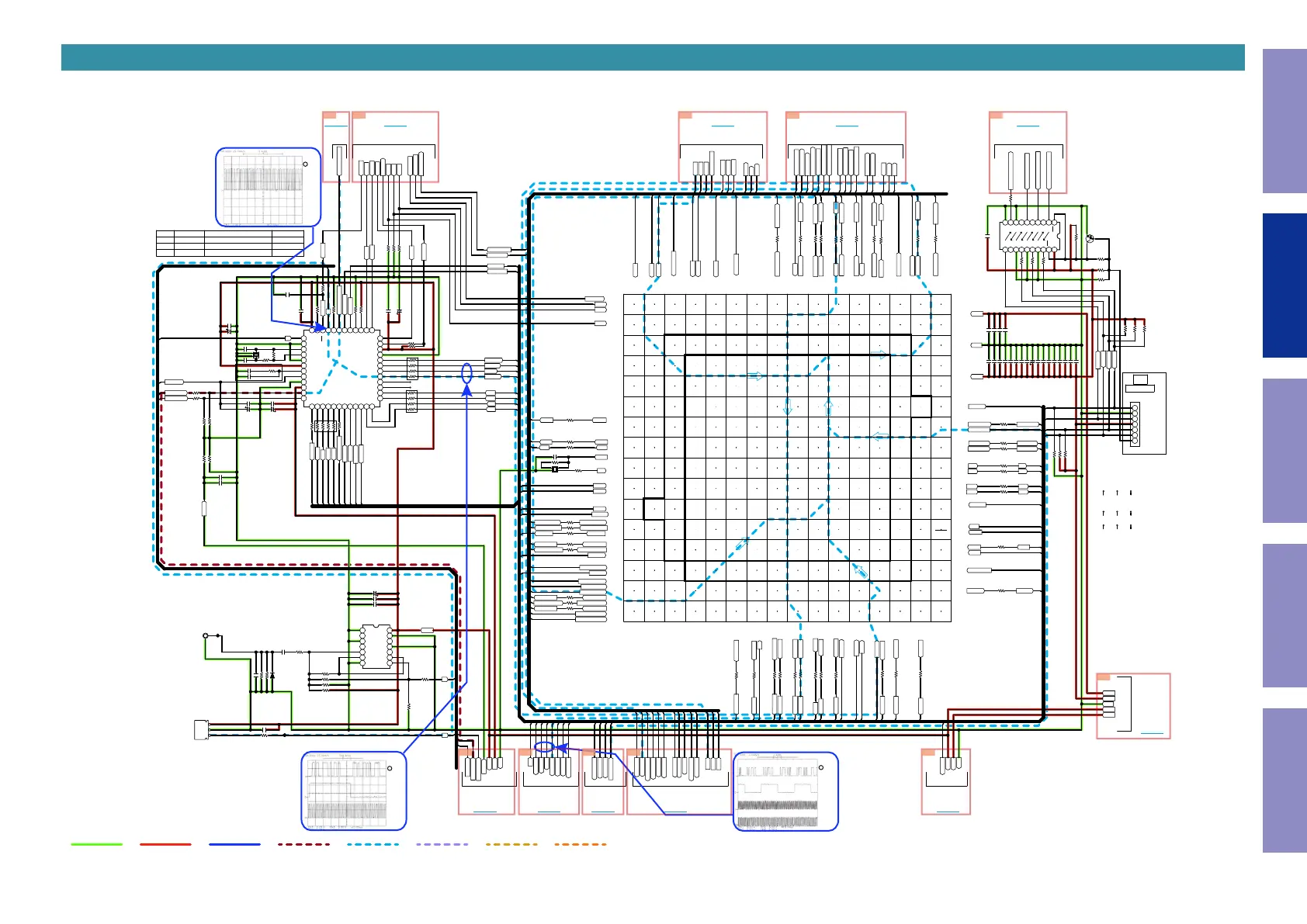Open the bottom-left waveform thumbnail
1307x924 pixels.
354,791
